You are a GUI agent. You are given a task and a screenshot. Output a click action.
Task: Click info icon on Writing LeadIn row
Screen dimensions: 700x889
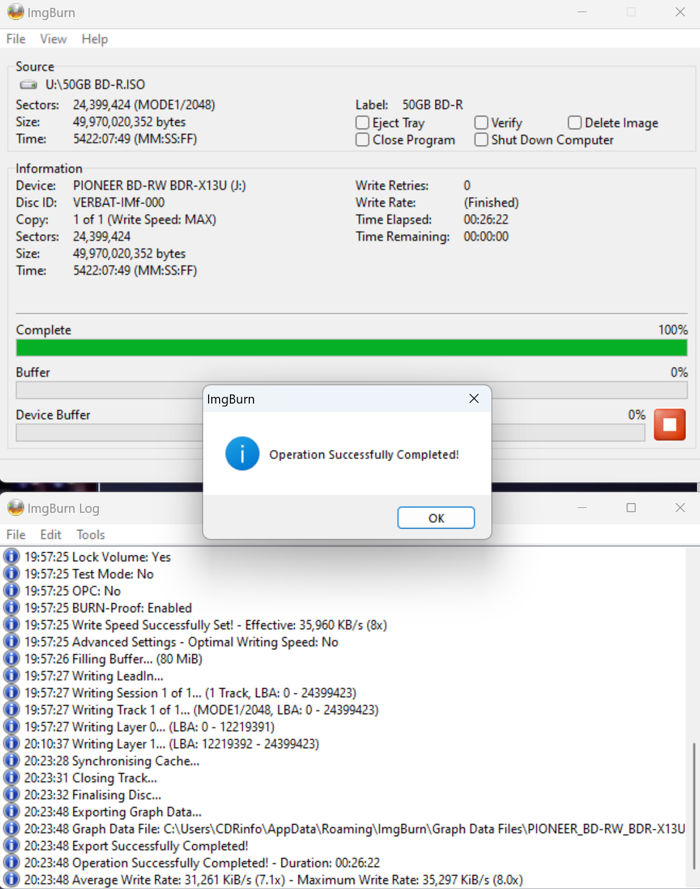click(11, 675)
